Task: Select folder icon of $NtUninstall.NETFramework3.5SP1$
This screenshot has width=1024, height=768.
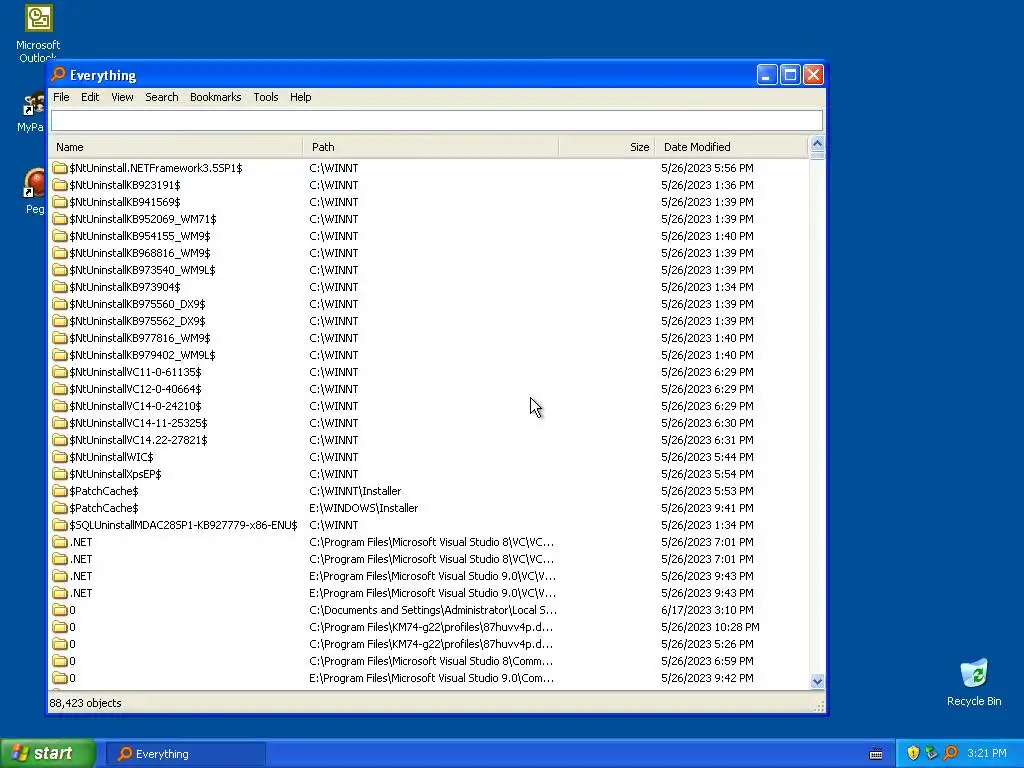Action: [60, 168]
